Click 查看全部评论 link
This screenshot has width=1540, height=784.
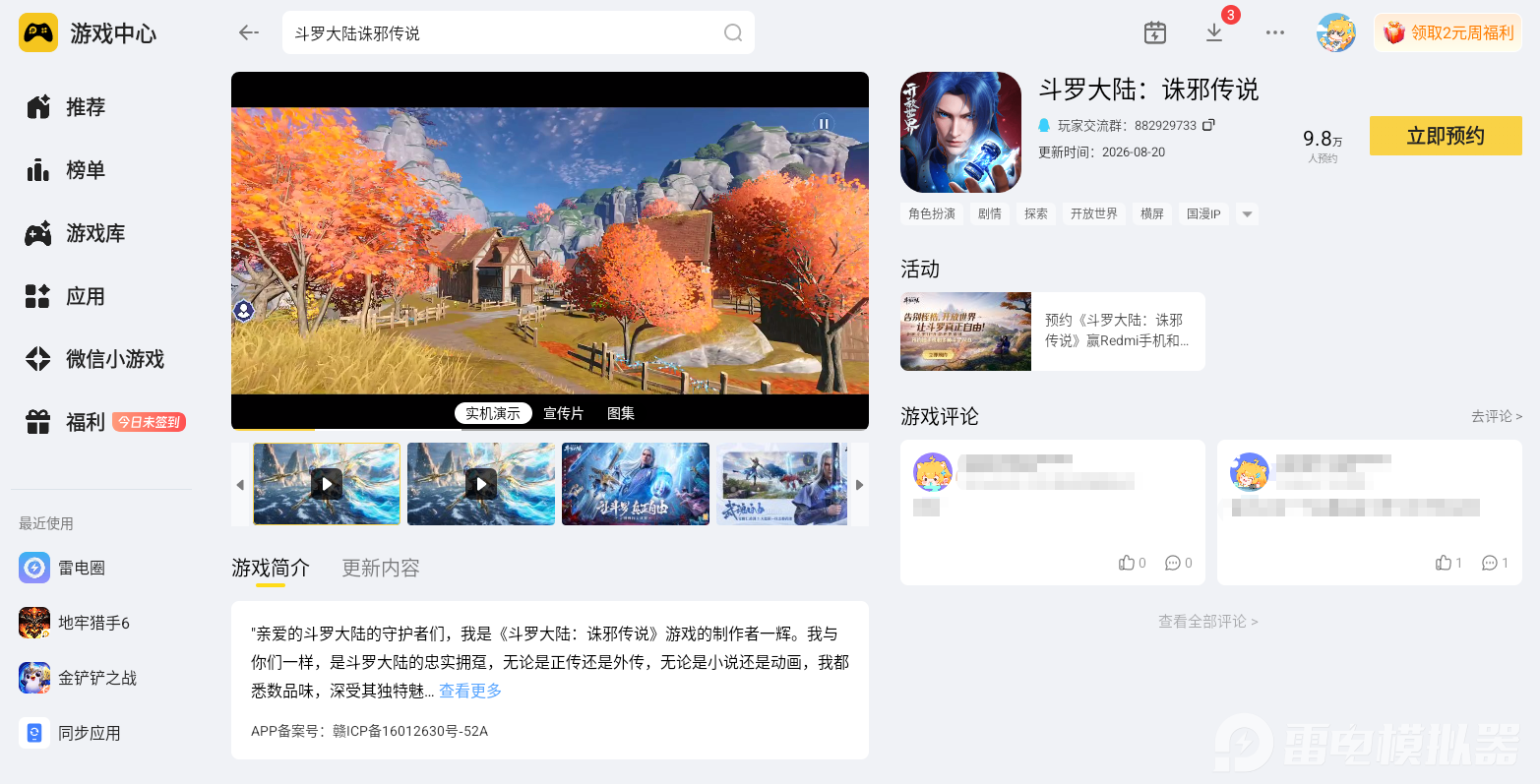(x=1207, y=622)
